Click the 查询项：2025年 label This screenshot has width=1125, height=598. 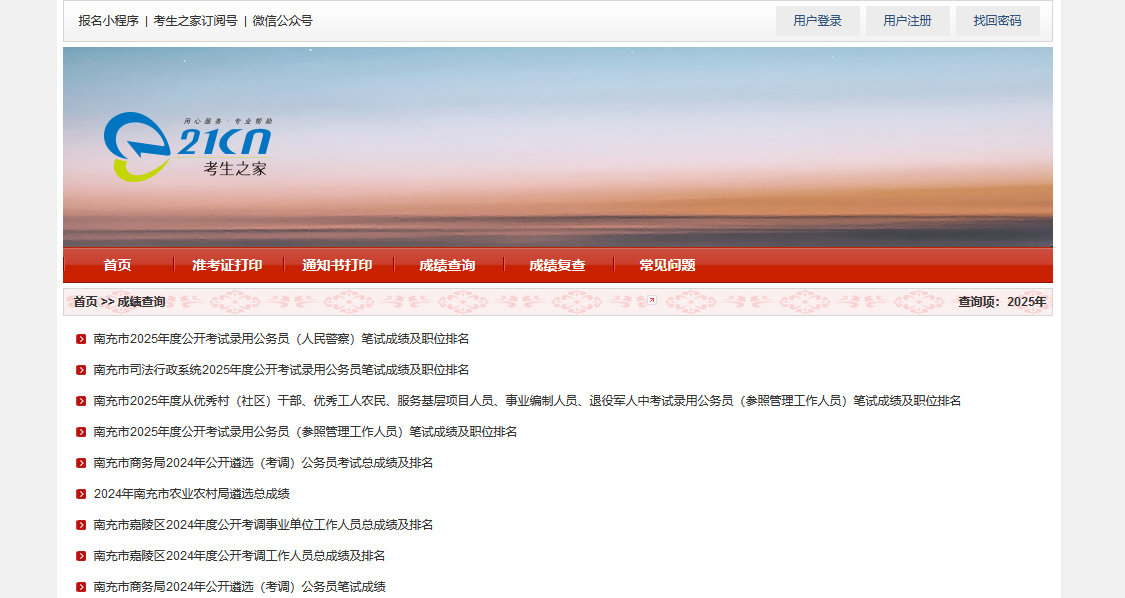(1002, 302)
